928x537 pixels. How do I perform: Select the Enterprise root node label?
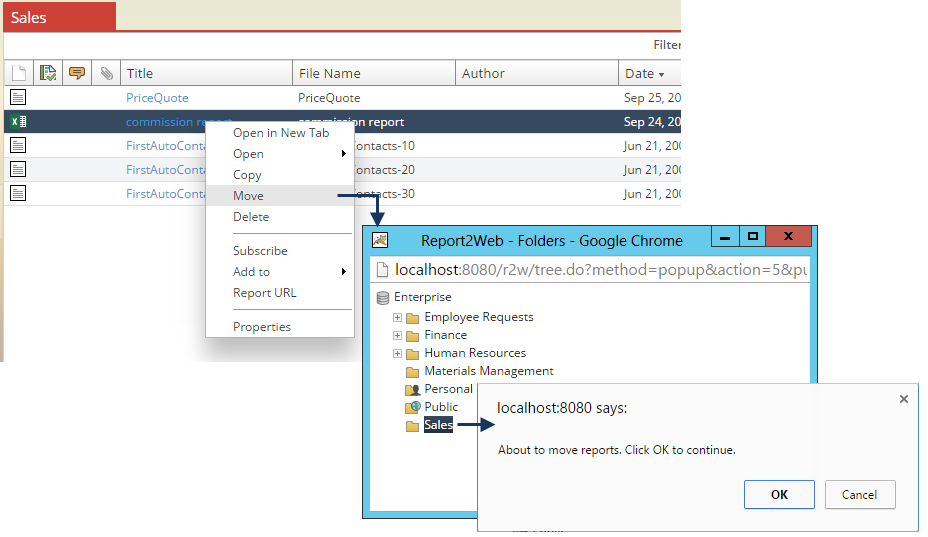coord(423,297)
